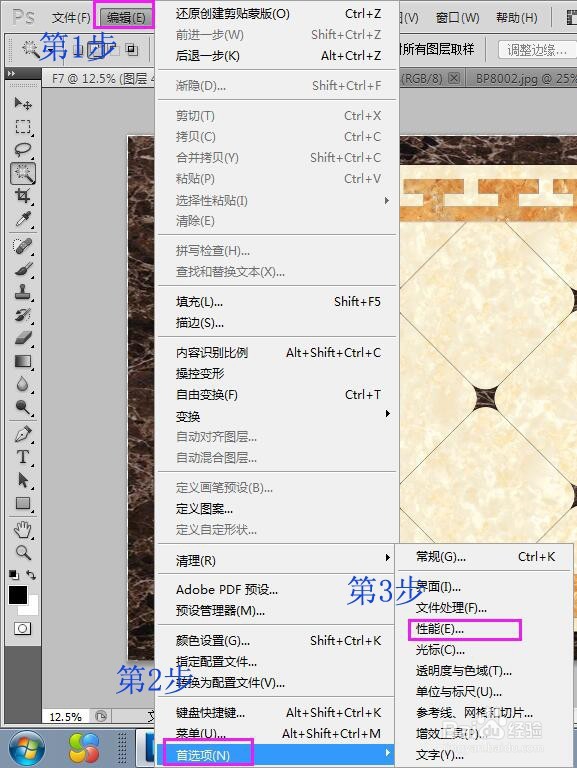The width and height of the screenshot is (577, 768).
Task: Select the Gradient tool
Action: point(23,361)
